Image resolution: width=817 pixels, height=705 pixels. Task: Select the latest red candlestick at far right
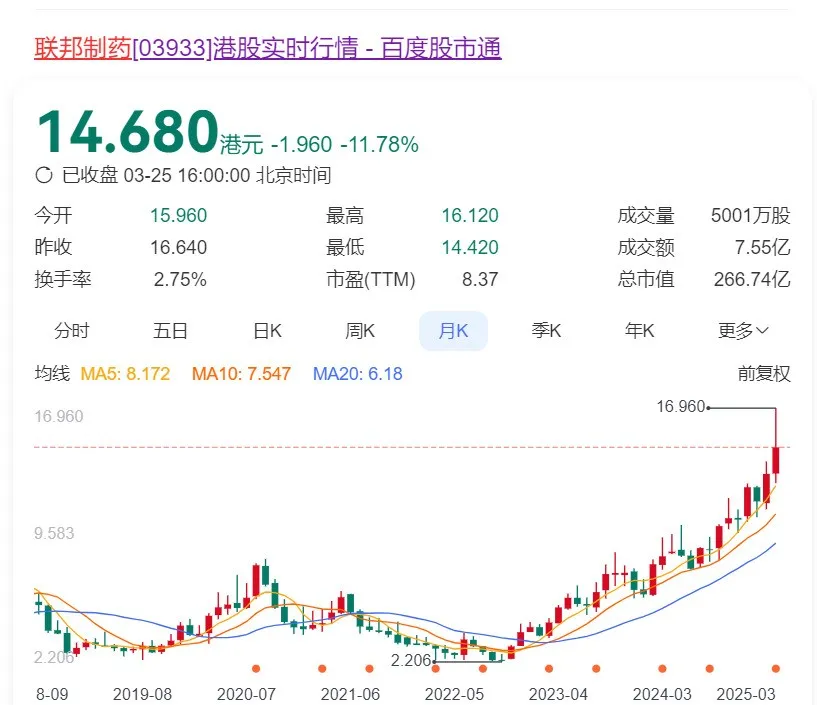[x=776, y=460]
